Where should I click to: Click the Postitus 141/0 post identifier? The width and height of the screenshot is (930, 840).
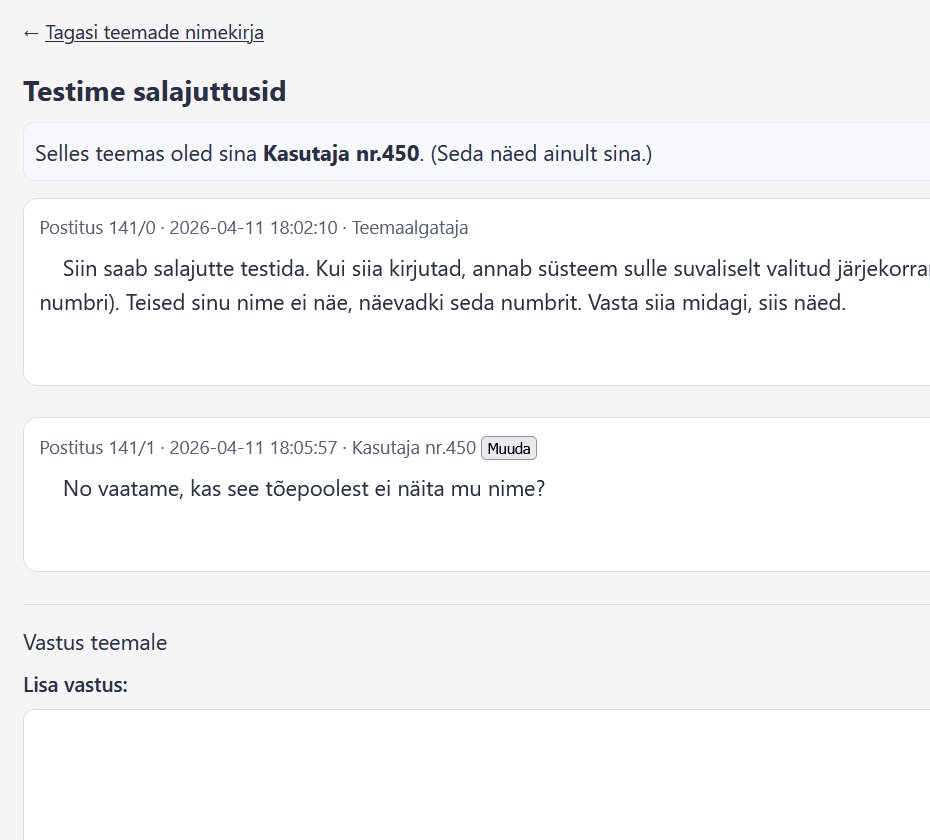tap(97, 228)
